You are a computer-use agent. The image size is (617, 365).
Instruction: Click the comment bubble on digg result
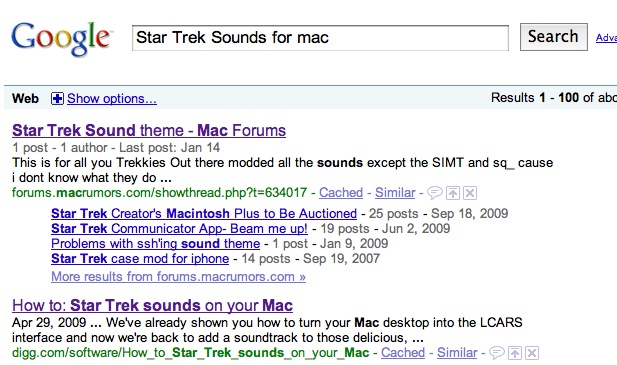pos(497,353)
